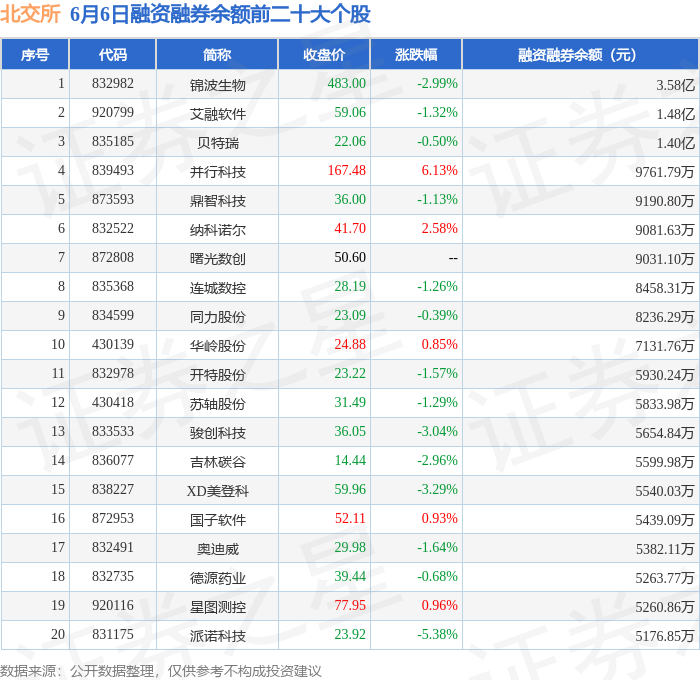Image resolution: width=700 pixels, height=680 pixels.
Task: Select stock name XD美登科
Action: (217, 491)
